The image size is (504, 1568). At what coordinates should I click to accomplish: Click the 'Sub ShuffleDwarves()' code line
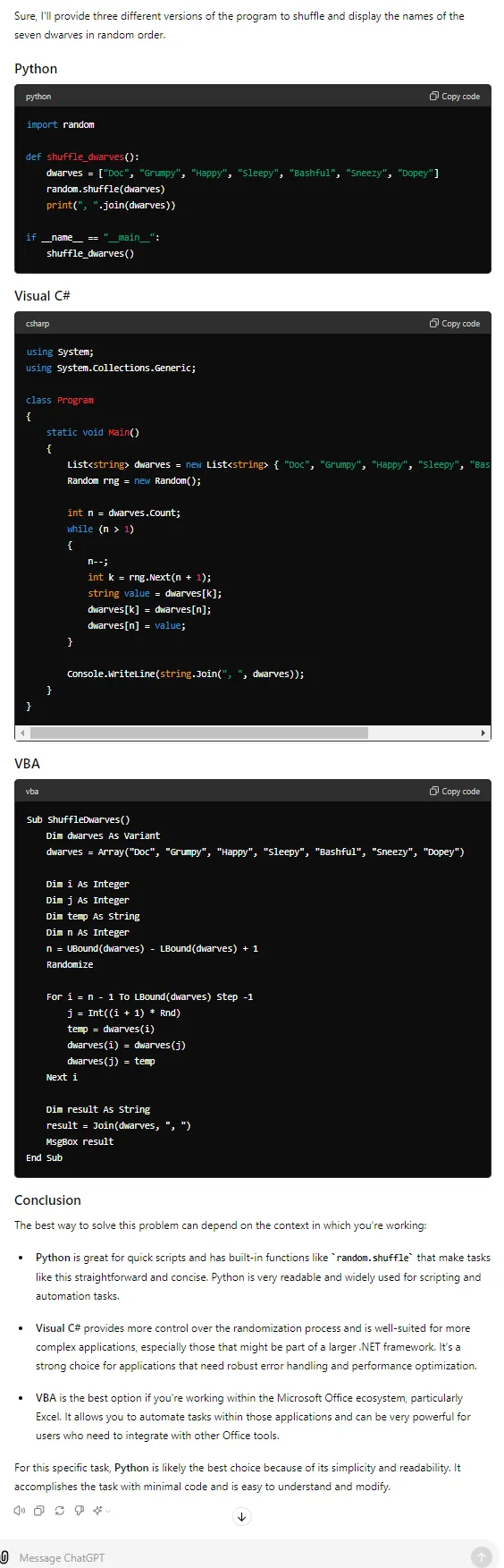coord(78,819)
